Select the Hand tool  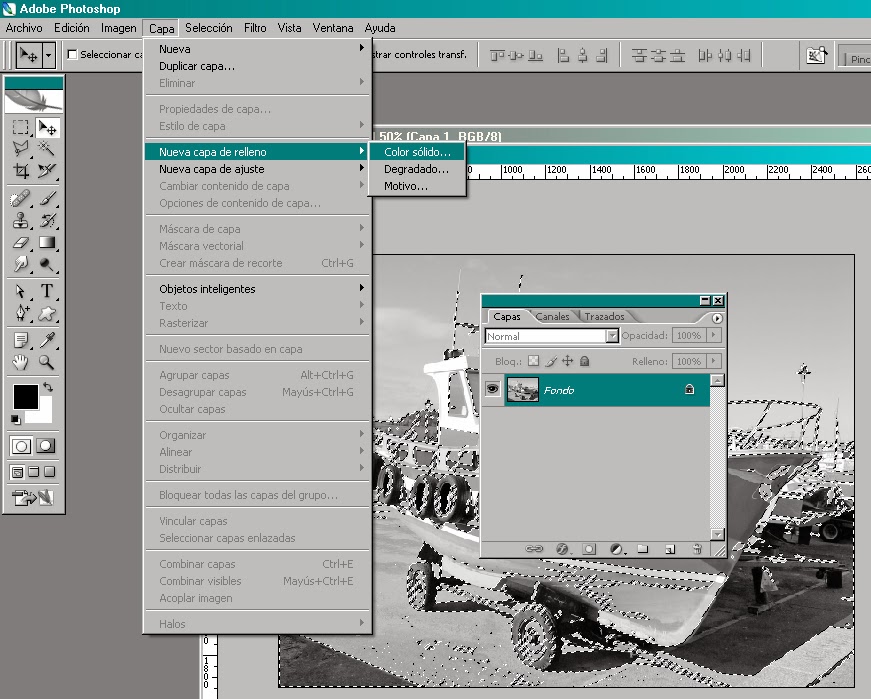[21, 362]
